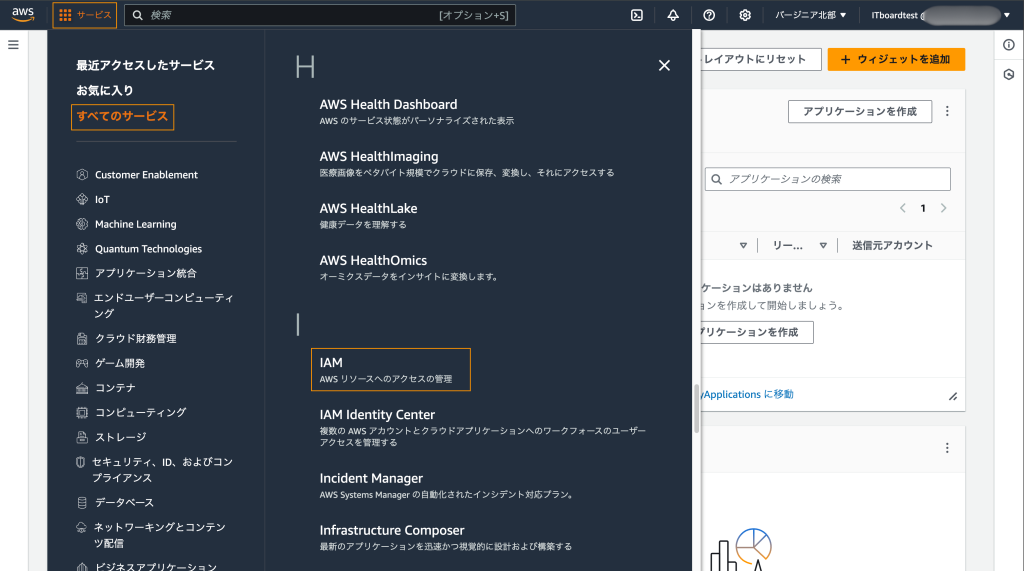Open the IAM service link

(x=331, y=362)
